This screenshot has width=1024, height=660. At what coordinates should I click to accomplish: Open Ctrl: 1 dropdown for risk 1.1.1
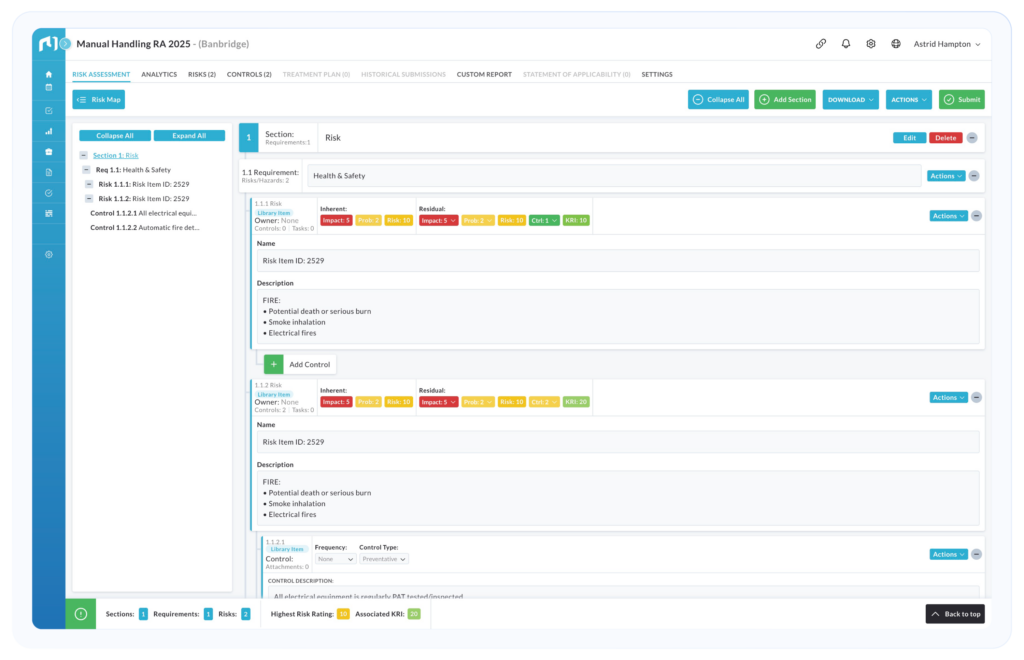click(544, 221)
